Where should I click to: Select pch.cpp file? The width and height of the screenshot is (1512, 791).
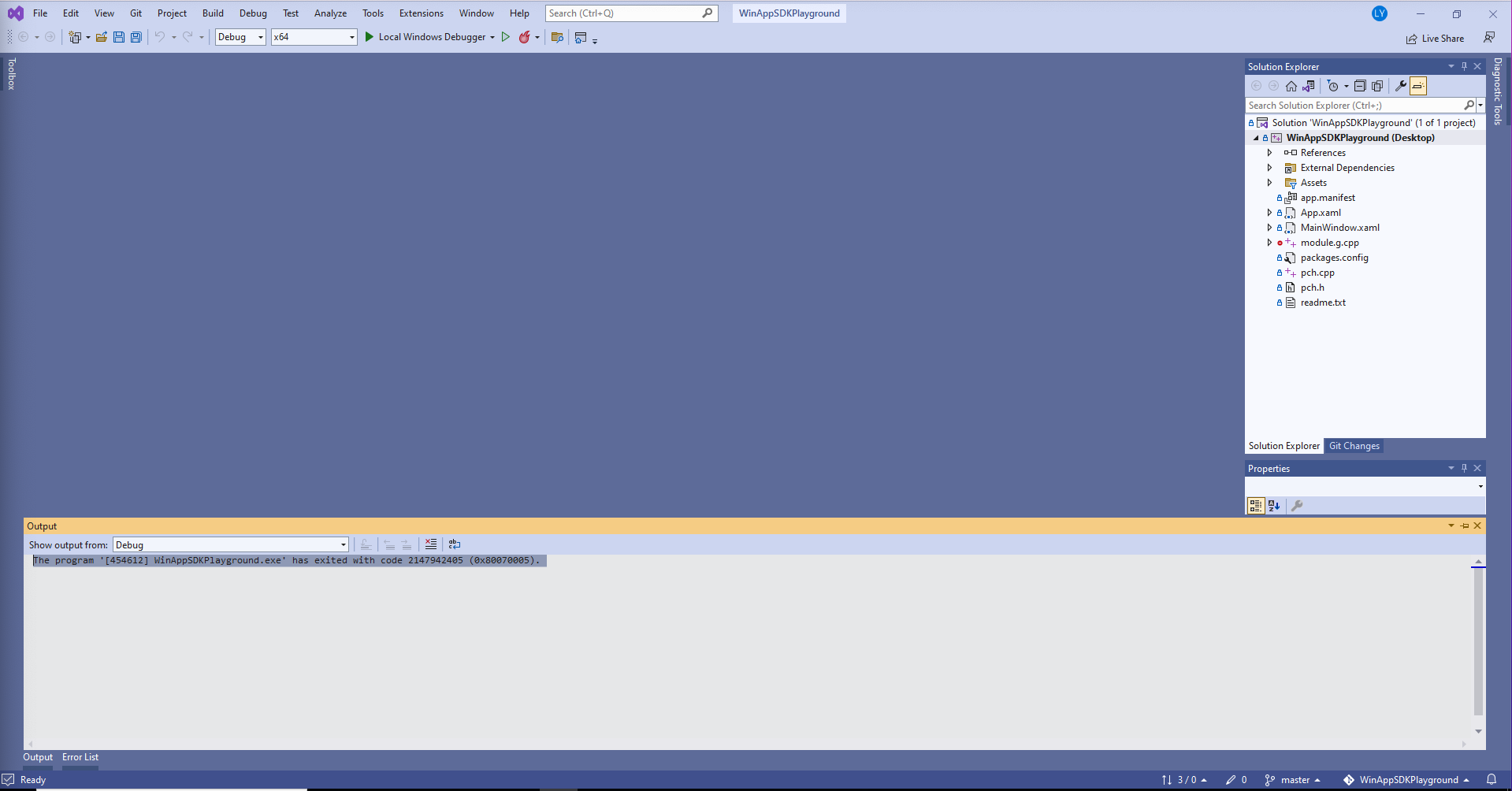click(x=1317, y=273)
